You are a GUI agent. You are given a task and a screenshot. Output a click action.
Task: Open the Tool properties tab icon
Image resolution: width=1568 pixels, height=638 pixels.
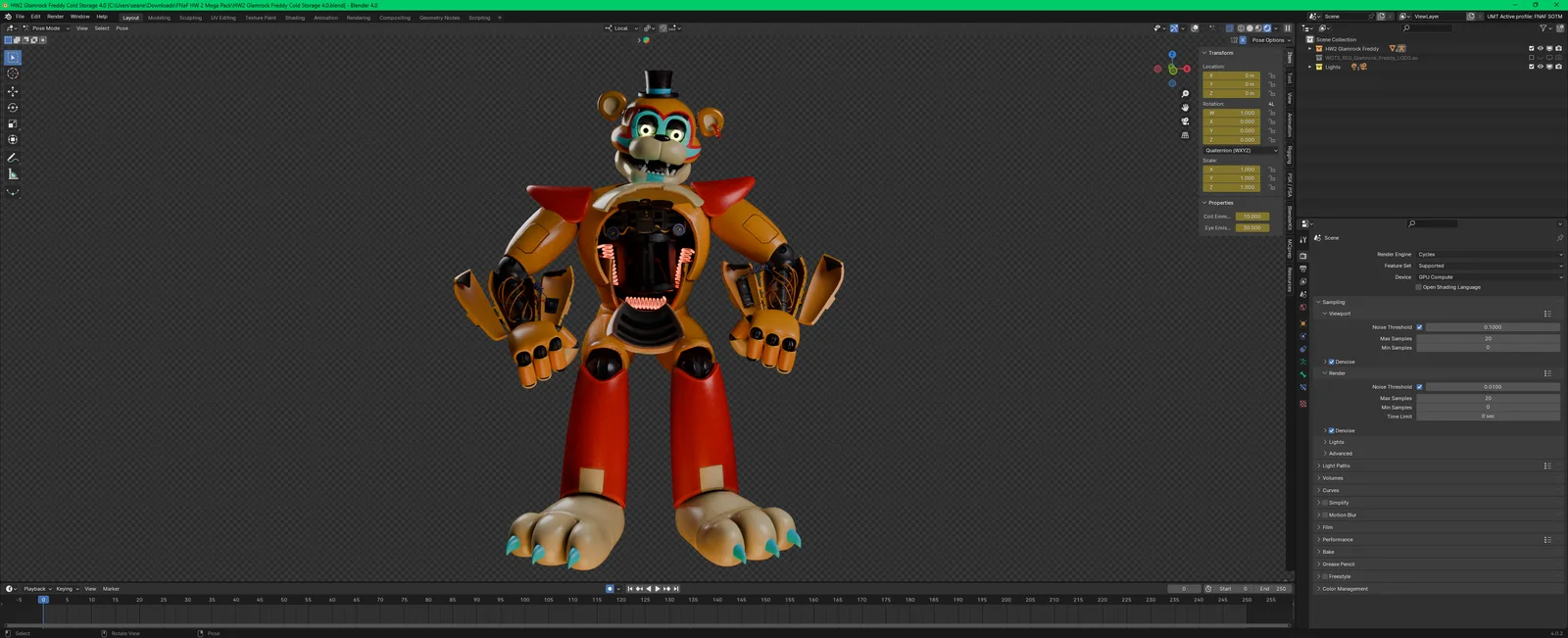[x=1303, y=239]
